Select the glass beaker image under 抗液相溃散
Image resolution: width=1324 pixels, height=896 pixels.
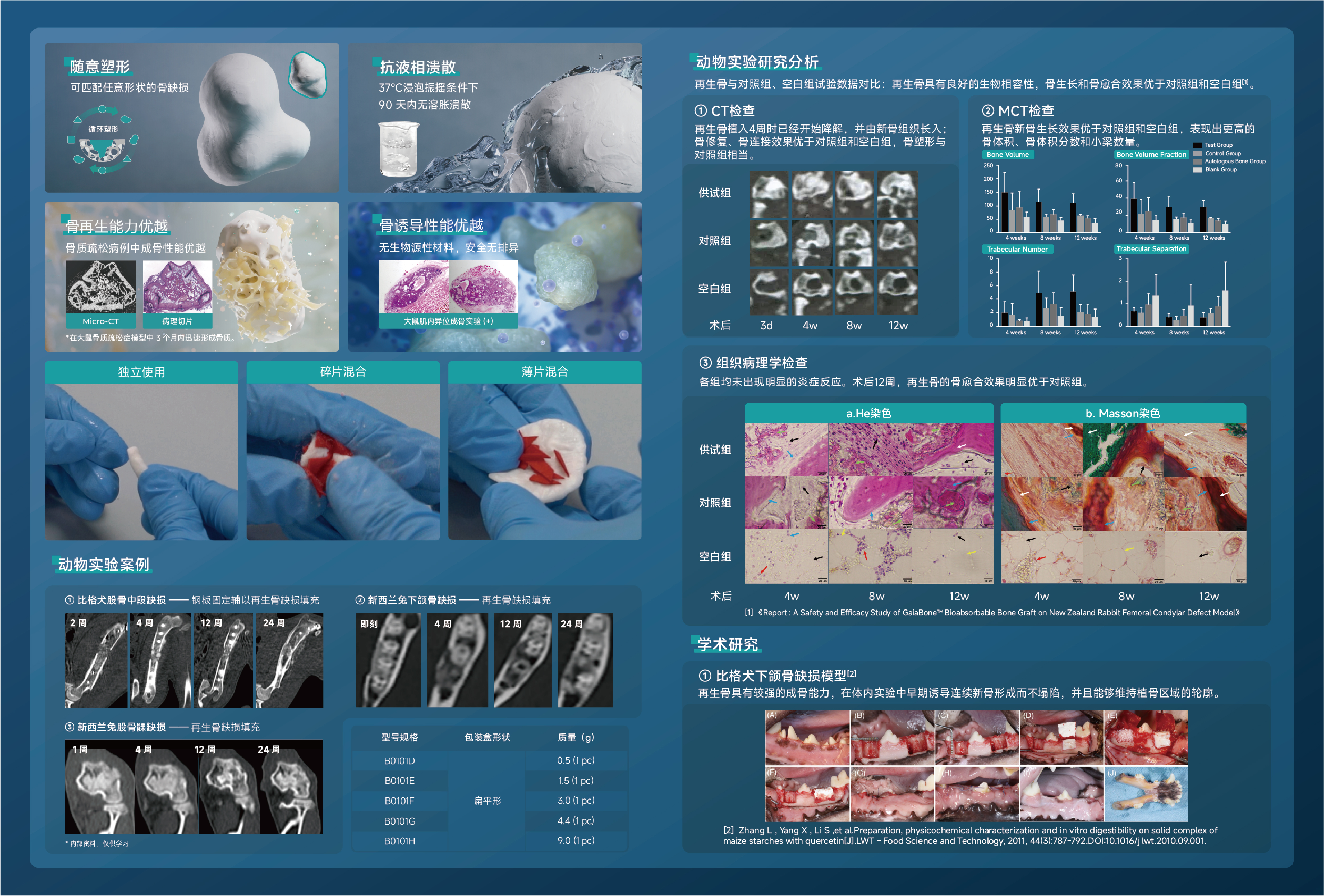click(x=399, y=149)
